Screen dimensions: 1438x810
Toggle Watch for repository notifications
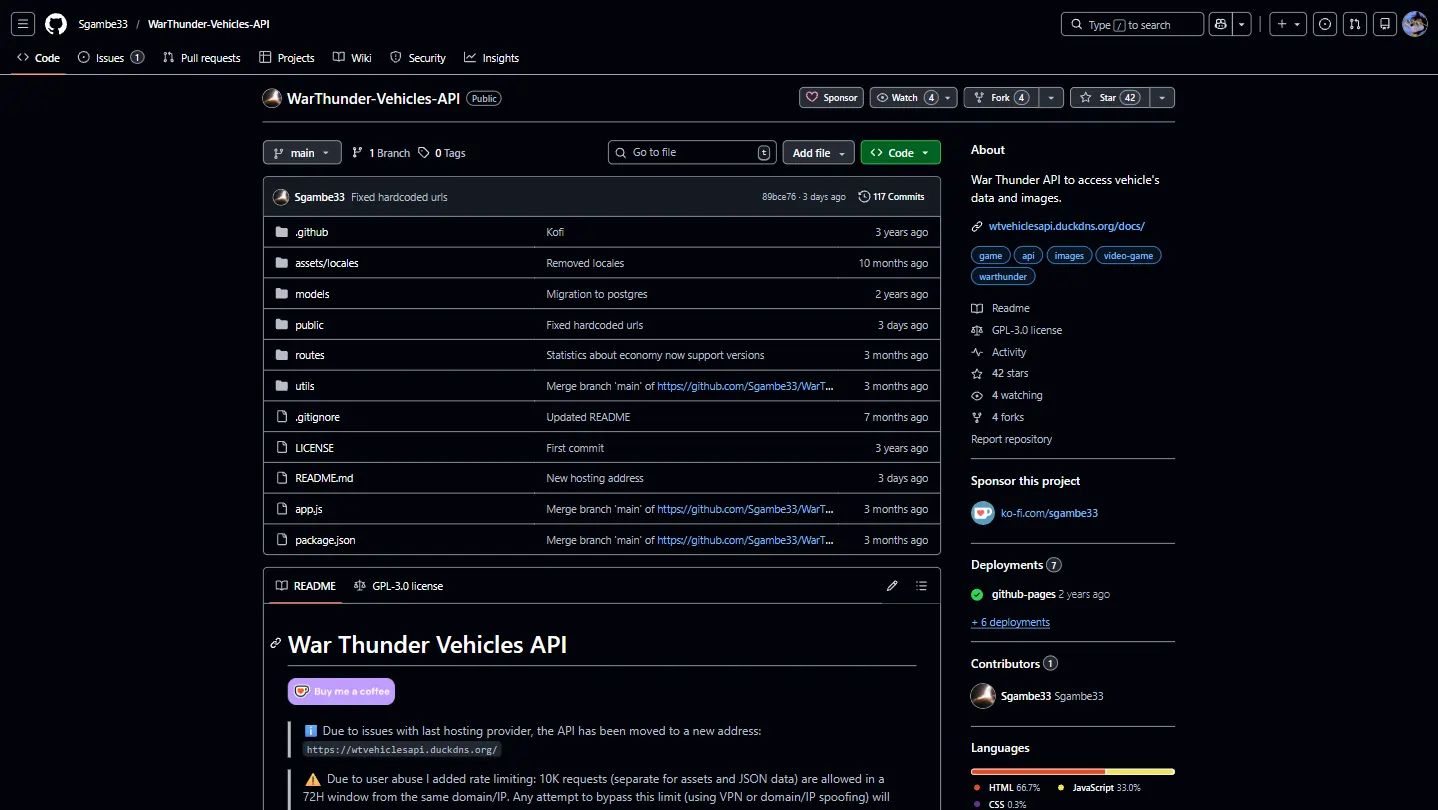coord(905,98)
